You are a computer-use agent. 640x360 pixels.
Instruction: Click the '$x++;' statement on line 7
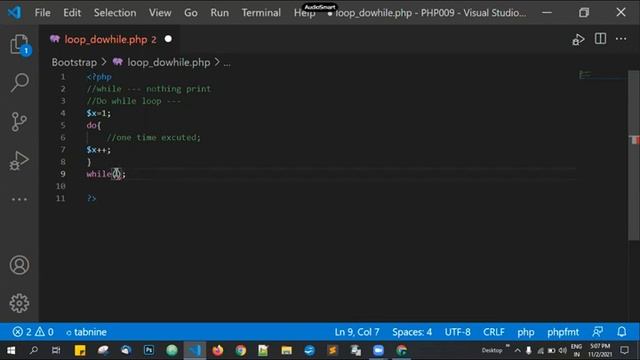point(98,150)
